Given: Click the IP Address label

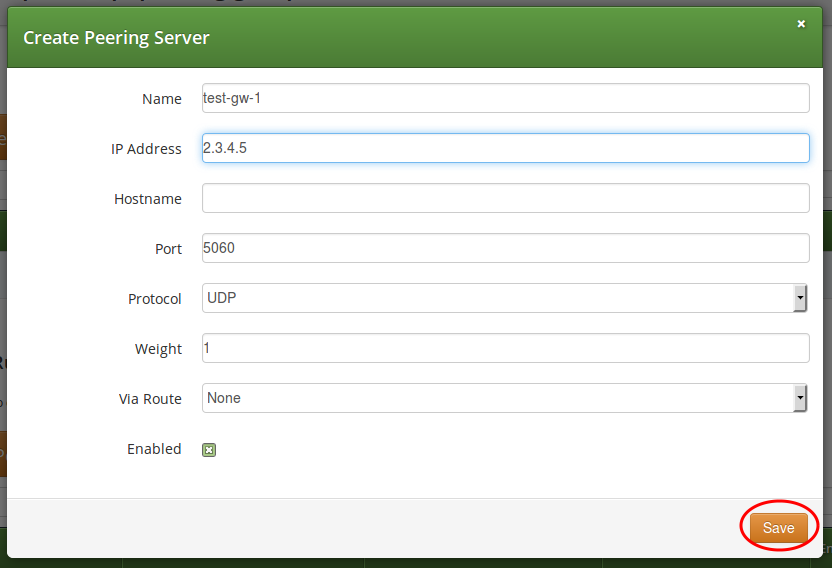Looking at the screenshot, I should click(146, 149).
